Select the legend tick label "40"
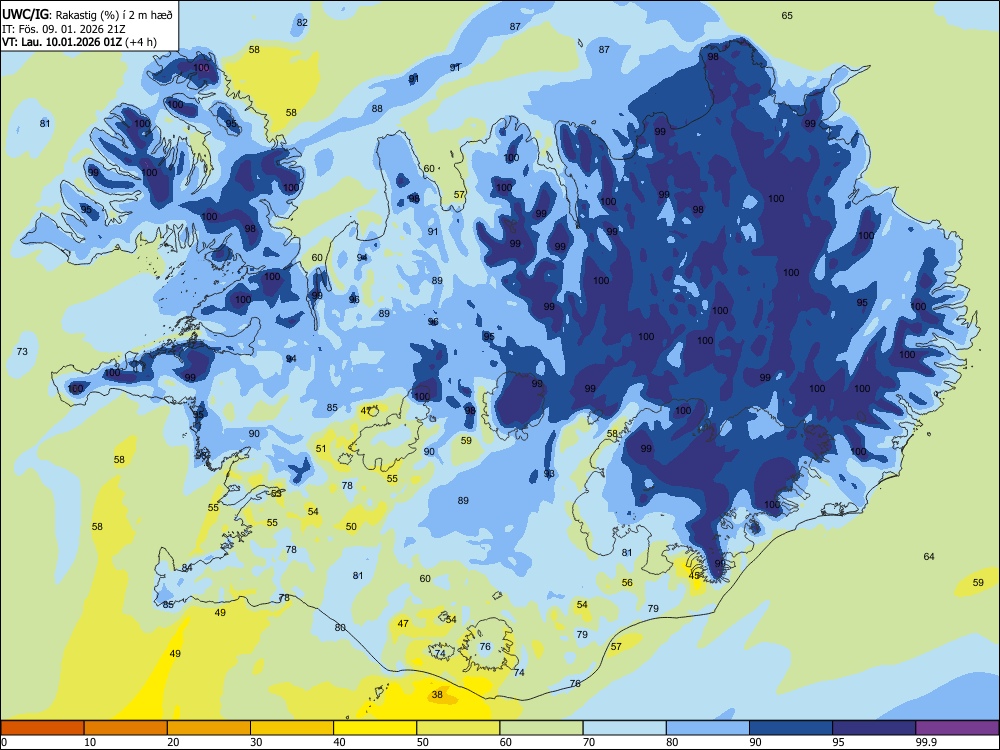1000x750 pixels. (340, 742)
